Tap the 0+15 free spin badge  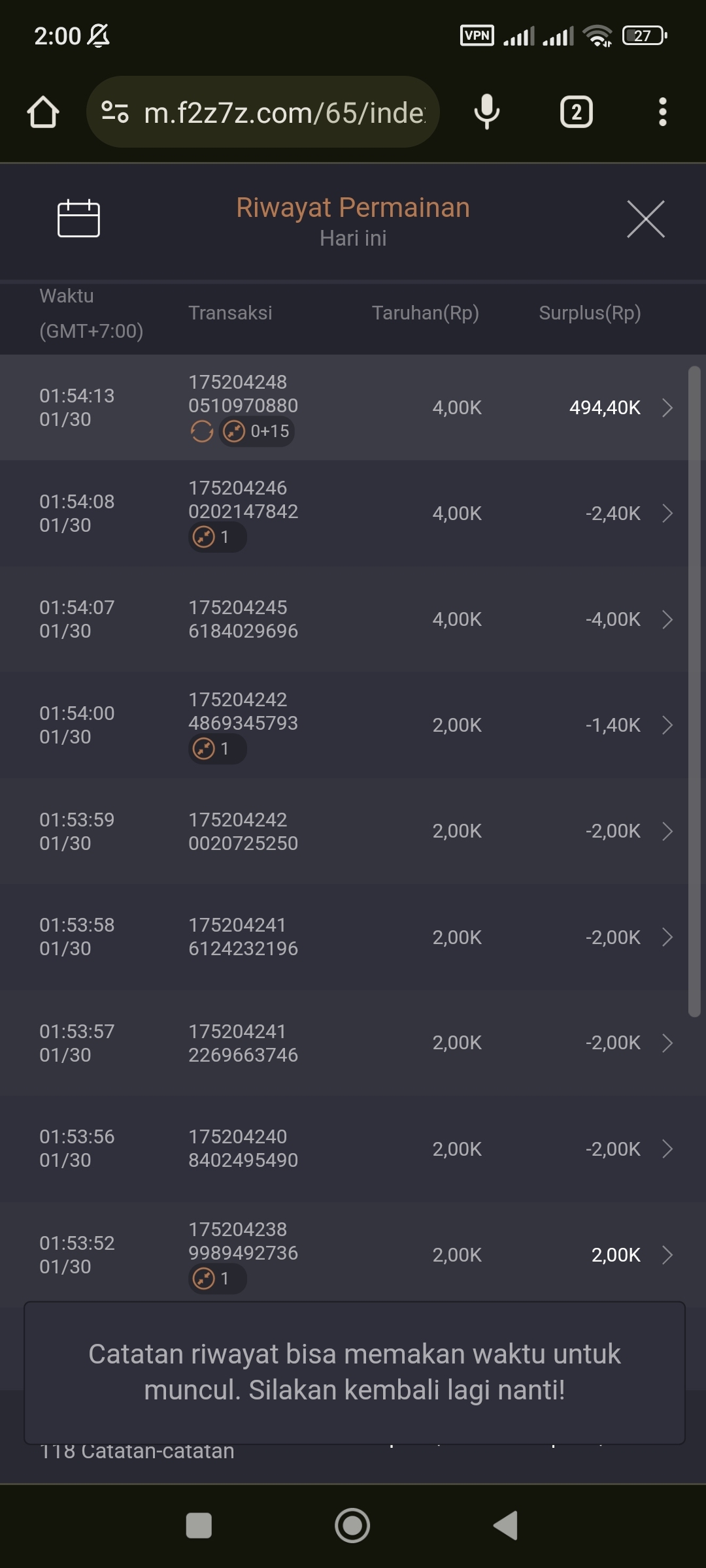pyautogui.click(x=257, y=431)
